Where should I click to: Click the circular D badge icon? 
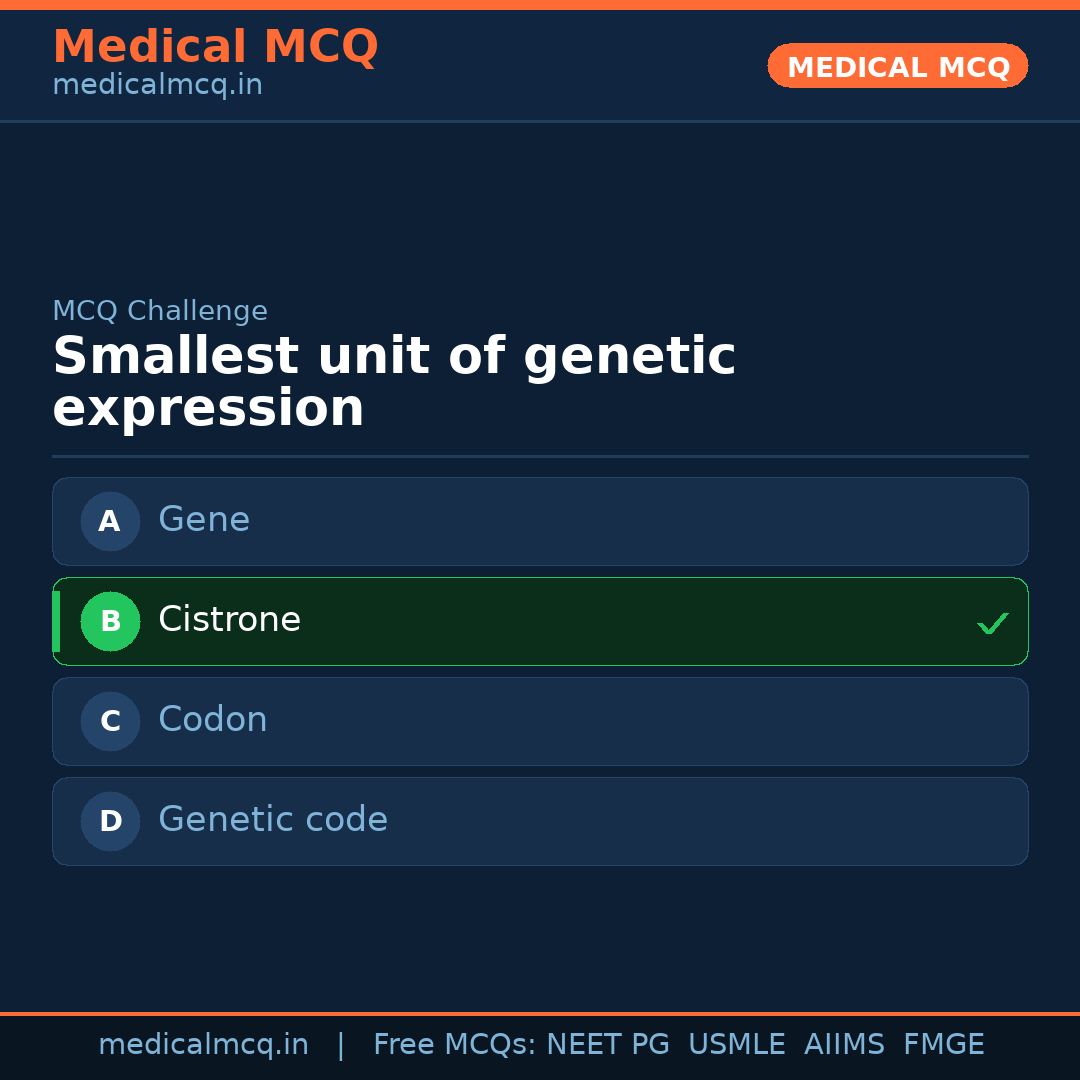tap(110, 821)
